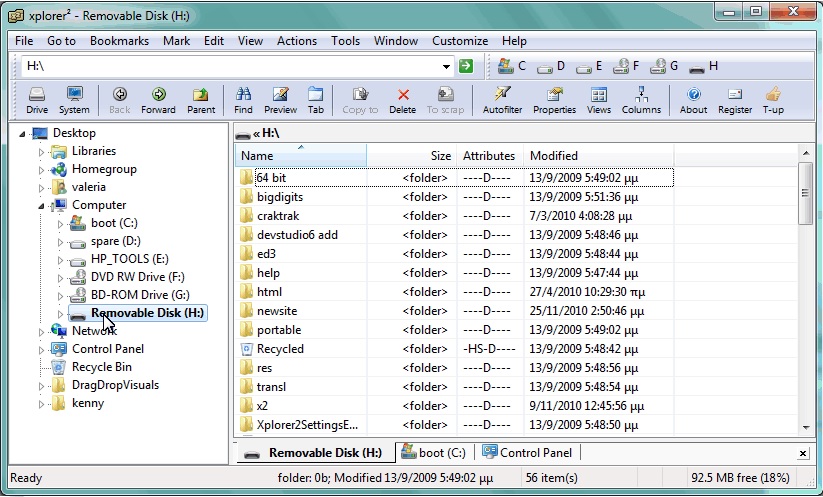Expand the boot (C:) tree node
823x497 pixels.
click(60, 223)
